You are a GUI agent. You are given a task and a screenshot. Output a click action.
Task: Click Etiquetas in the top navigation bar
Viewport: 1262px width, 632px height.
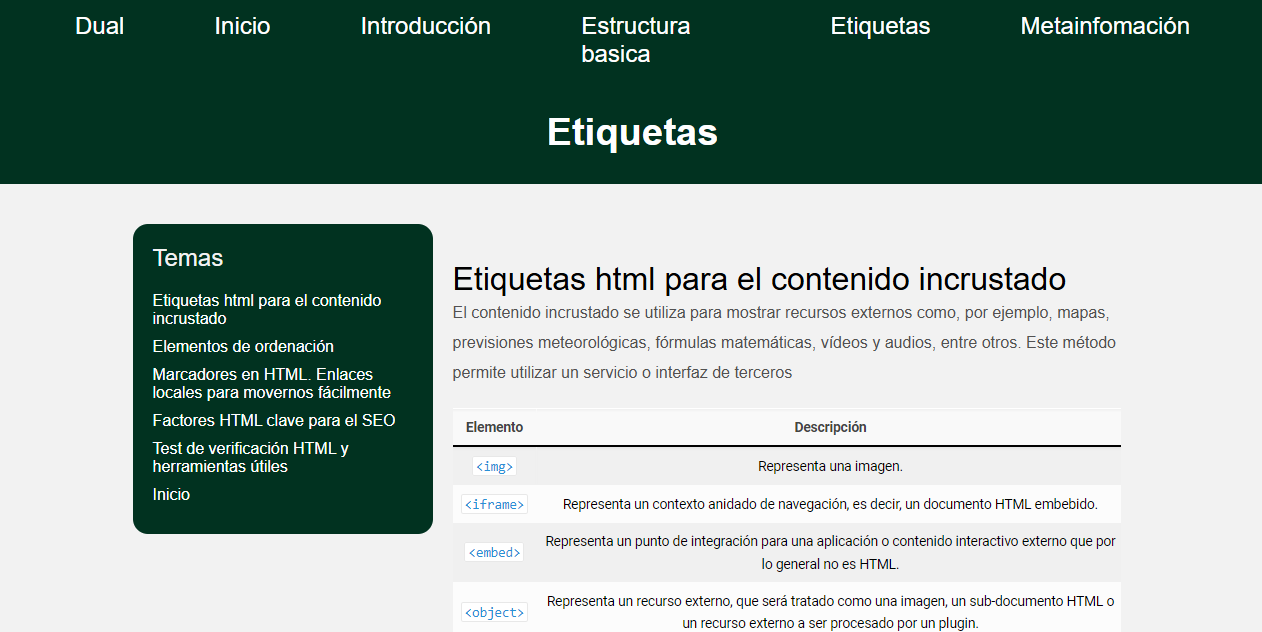click(880, 26)
